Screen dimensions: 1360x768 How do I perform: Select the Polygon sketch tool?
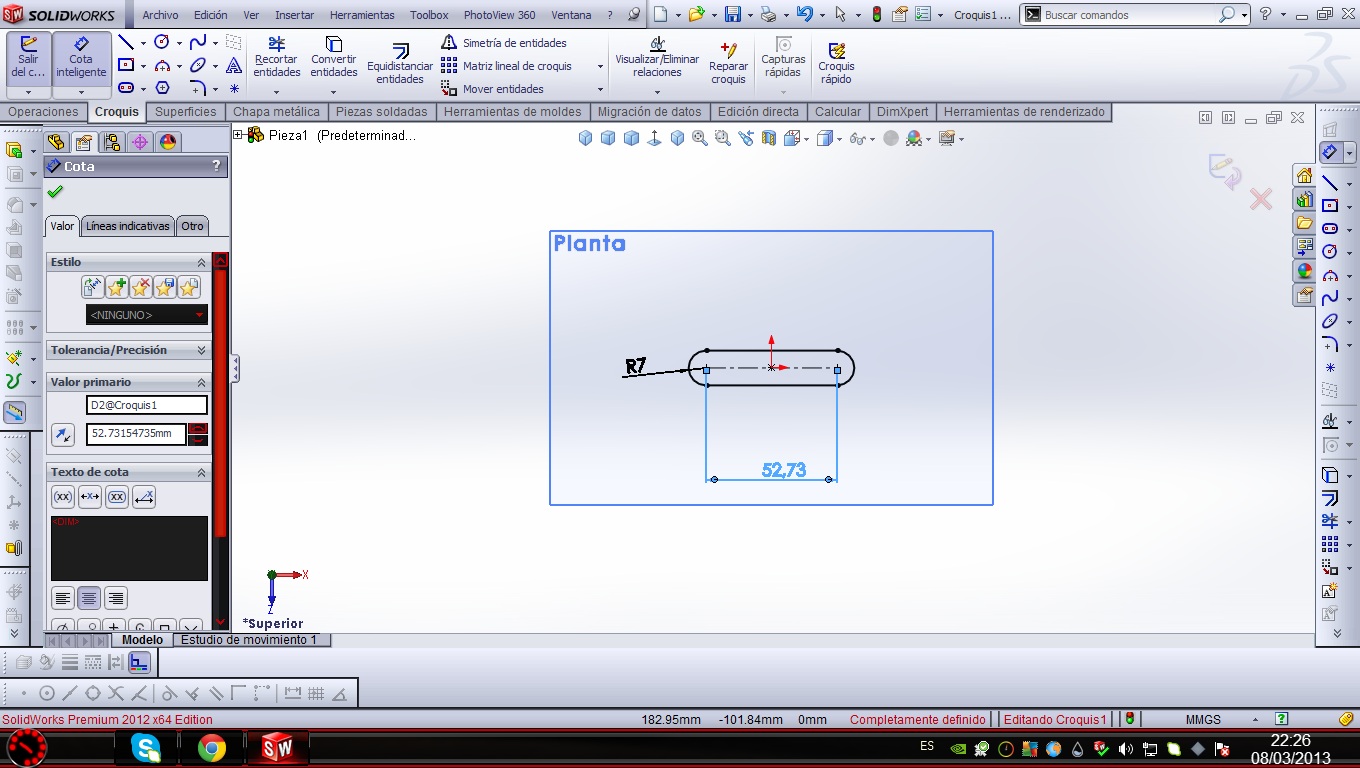point(162,88)
